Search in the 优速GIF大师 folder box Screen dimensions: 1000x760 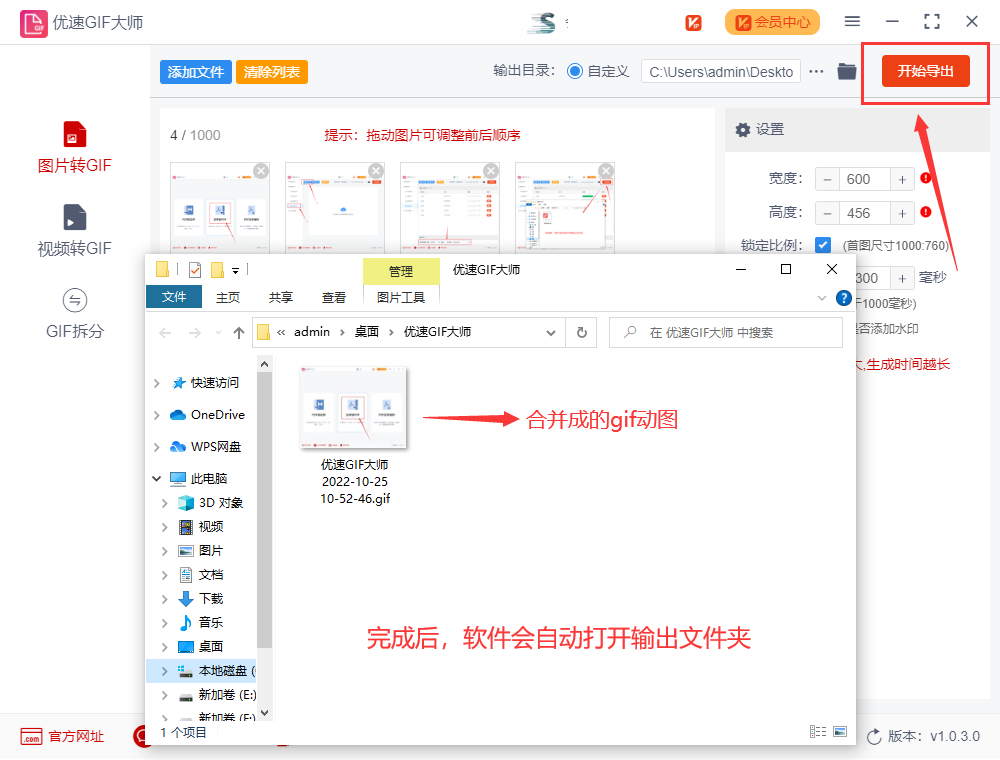click(x=726, y=332)
